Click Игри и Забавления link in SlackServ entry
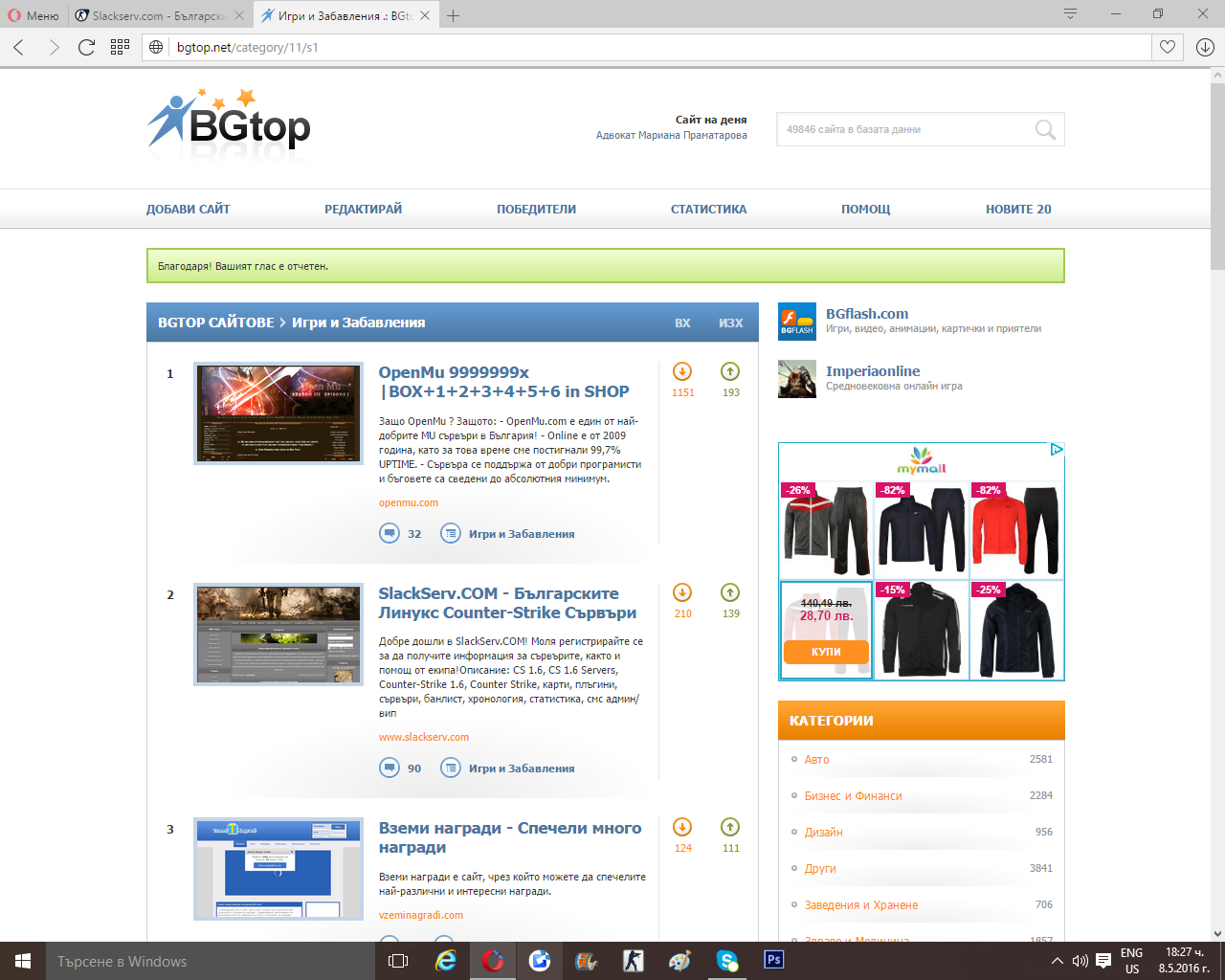 tap(522, 768)
